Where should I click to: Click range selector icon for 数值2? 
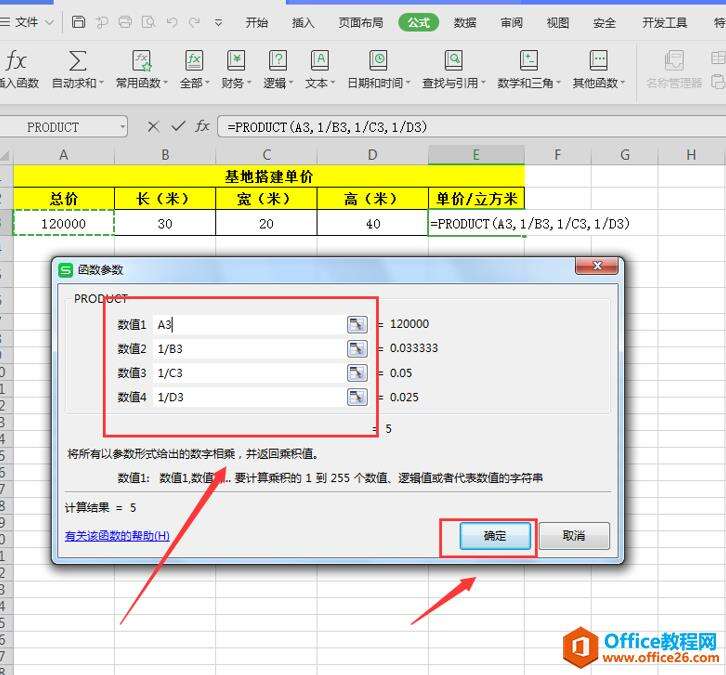(357, 349)
